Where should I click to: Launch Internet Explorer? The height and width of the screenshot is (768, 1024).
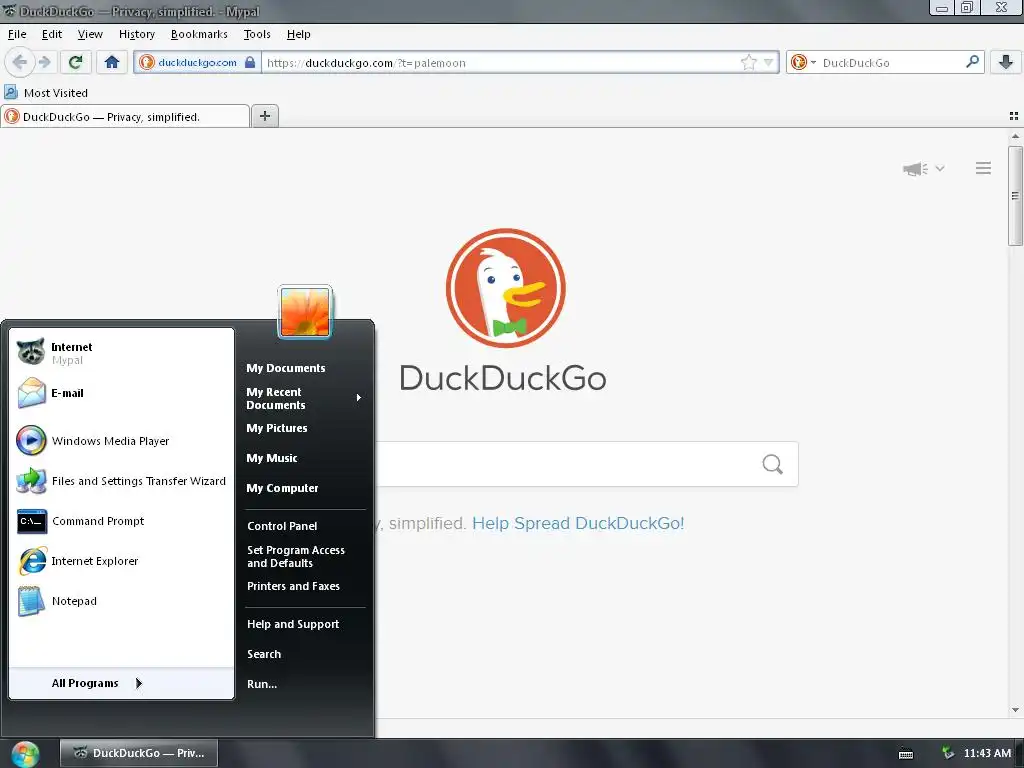(121, 561)
